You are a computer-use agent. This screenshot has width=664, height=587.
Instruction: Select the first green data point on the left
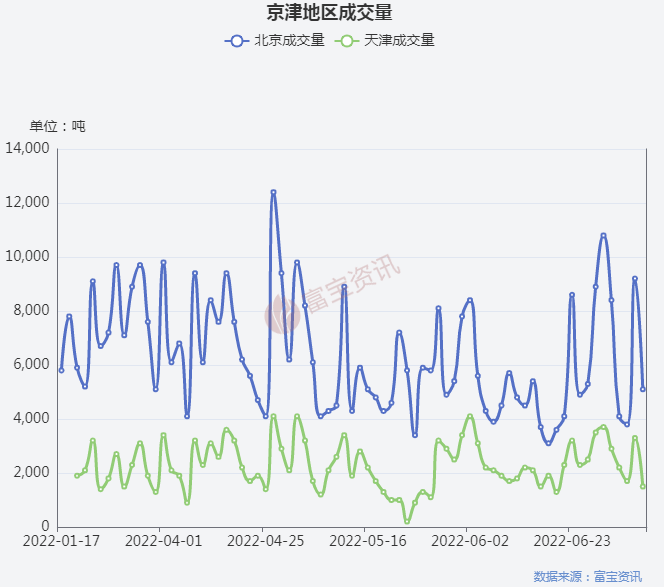[77, 475]
